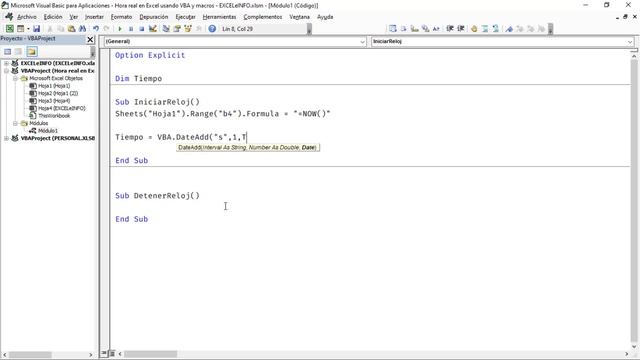Click the 'Lin 8, Col 29' position indicator
The height and width of the screenshot is (360, 640).
click(238, 29)
